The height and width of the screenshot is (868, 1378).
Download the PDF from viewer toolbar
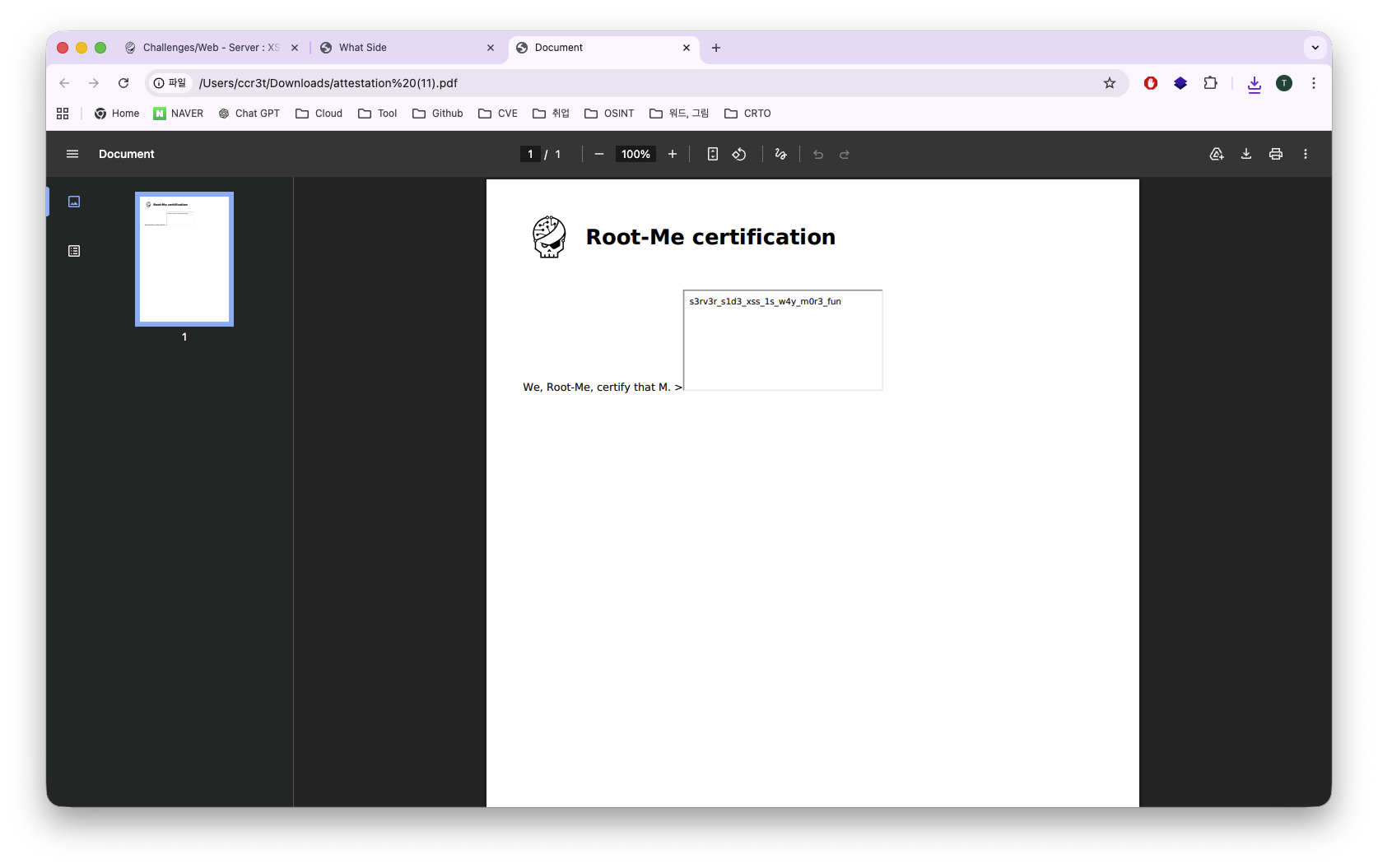(1246, 154)
